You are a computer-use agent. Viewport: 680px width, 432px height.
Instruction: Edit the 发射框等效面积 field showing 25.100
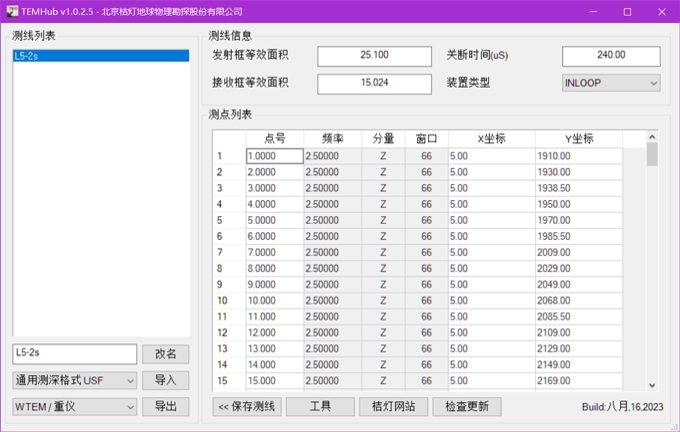point(374,56)
